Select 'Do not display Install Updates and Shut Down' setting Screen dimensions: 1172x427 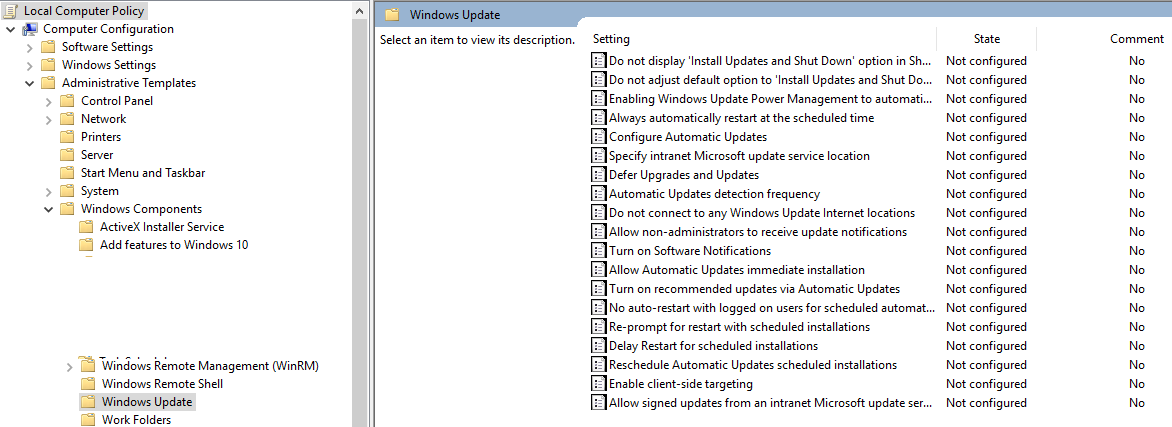(771, 61)
